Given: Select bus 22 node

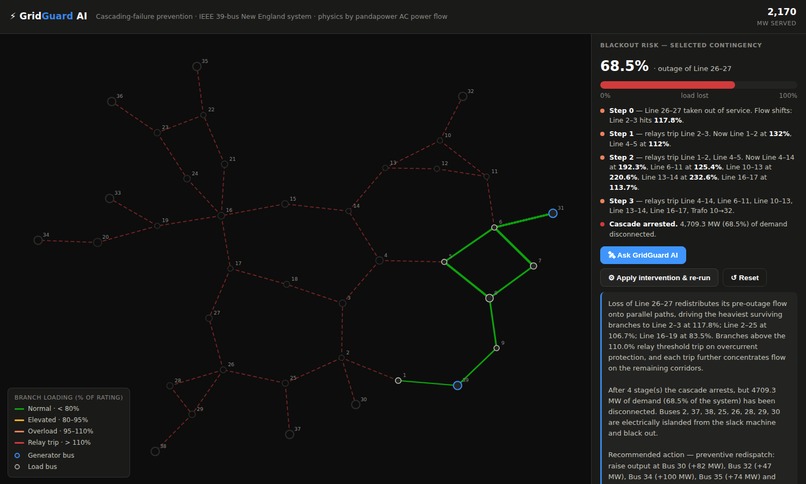Looking at the screenshot, I should [203, 115].
